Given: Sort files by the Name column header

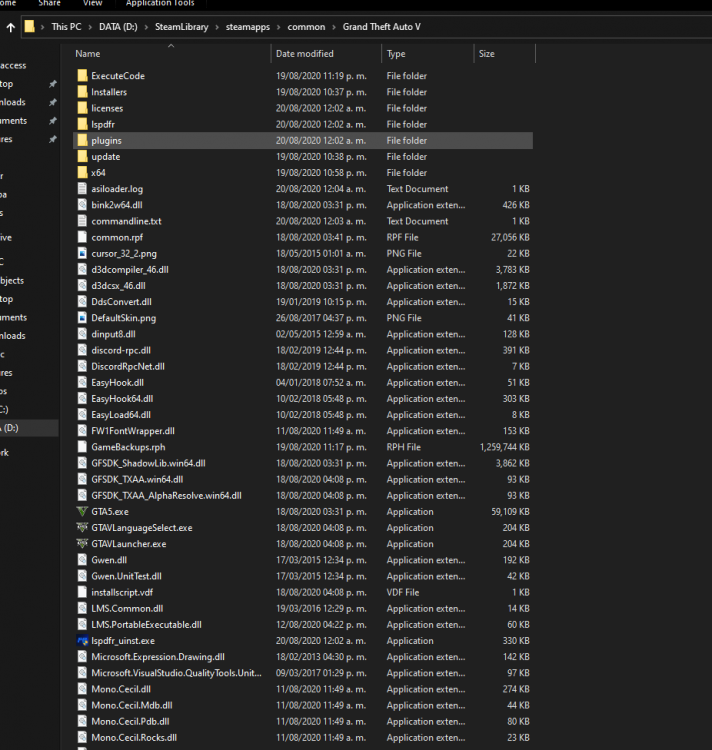Looking at the screenshot, I should [x=171, y=54].
